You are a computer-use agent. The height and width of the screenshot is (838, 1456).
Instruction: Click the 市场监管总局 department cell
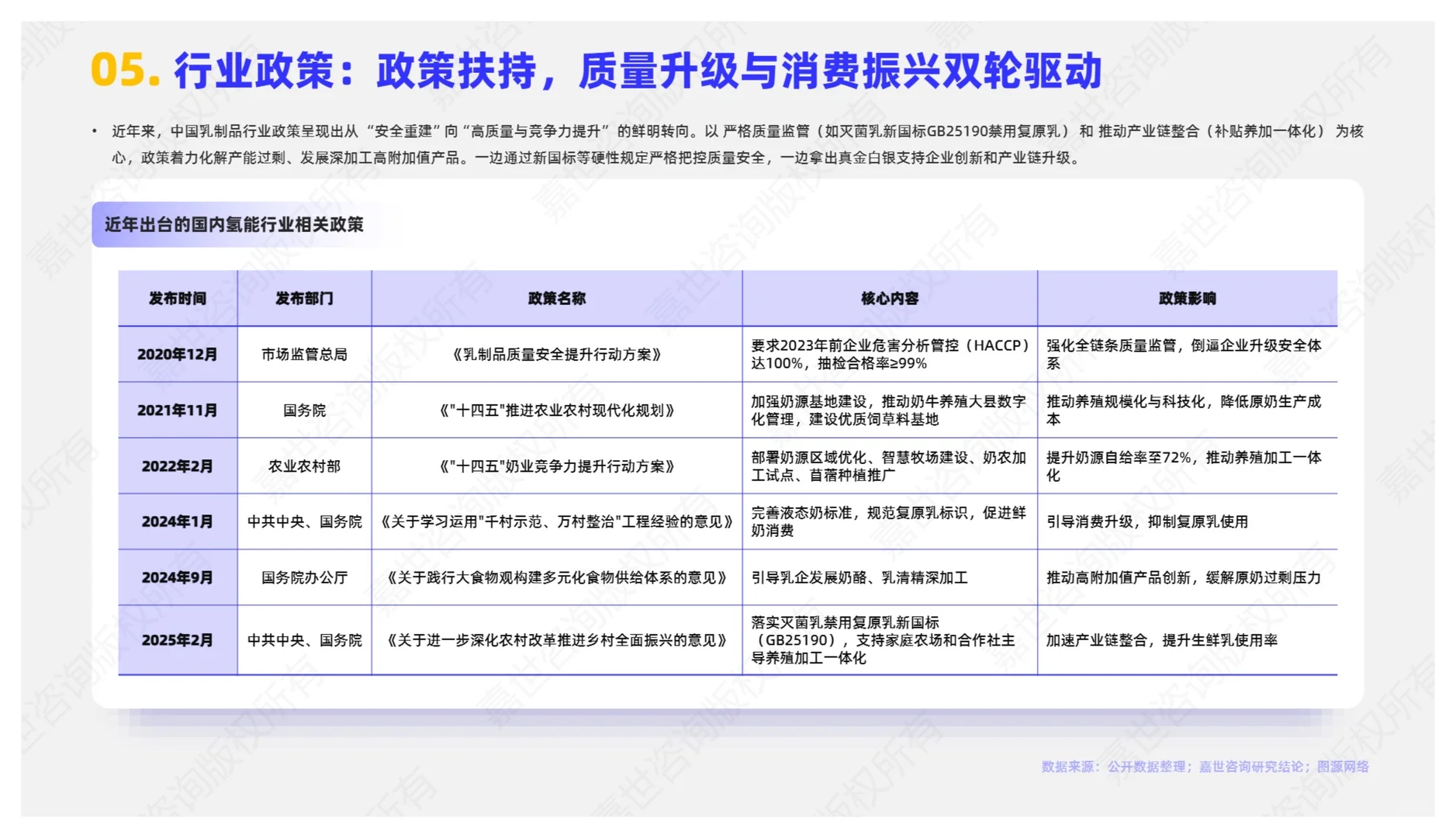tap(306, 355)
